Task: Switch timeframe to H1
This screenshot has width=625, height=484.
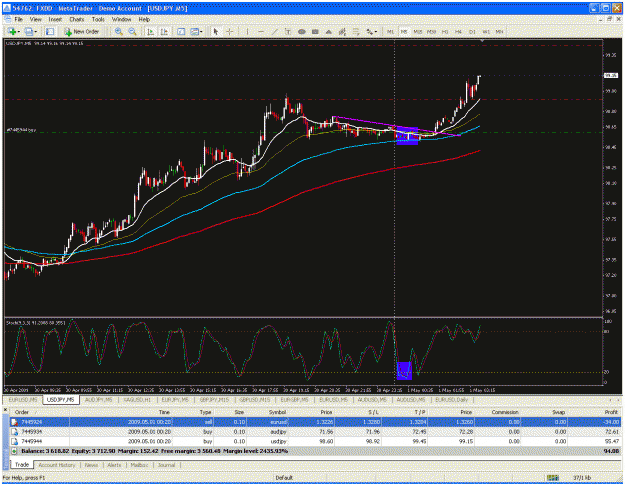Action: pyautogui.click(x=445, y=31)
